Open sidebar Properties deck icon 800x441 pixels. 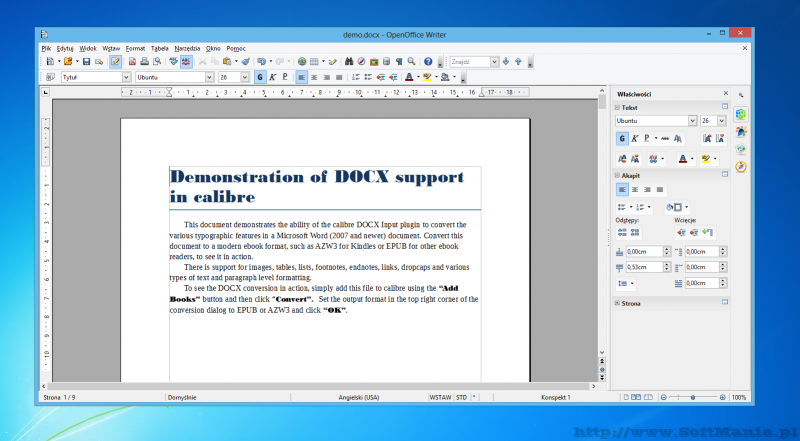click(741, 114)
